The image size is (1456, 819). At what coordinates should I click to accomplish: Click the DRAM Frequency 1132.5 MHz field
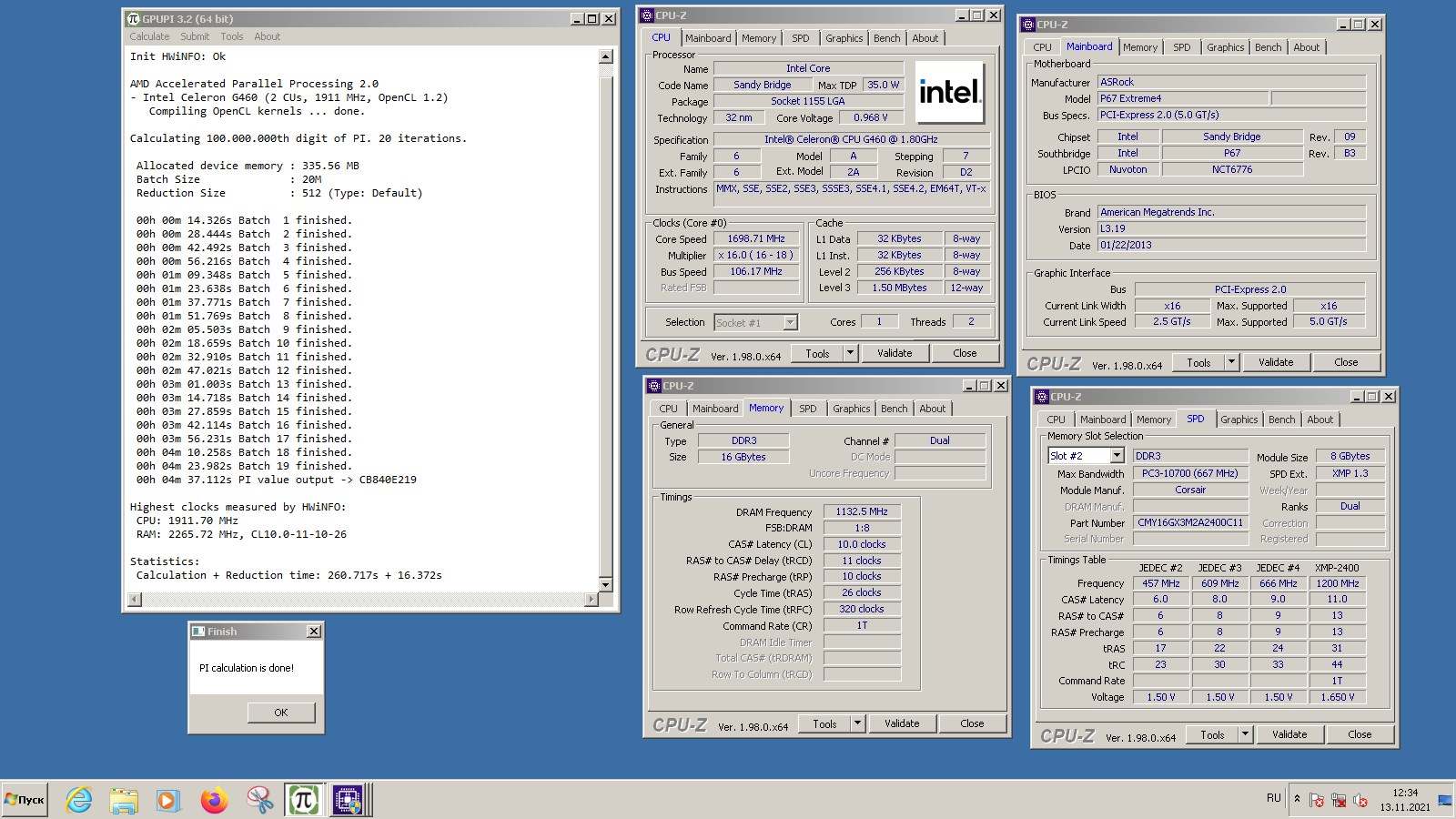862,511
